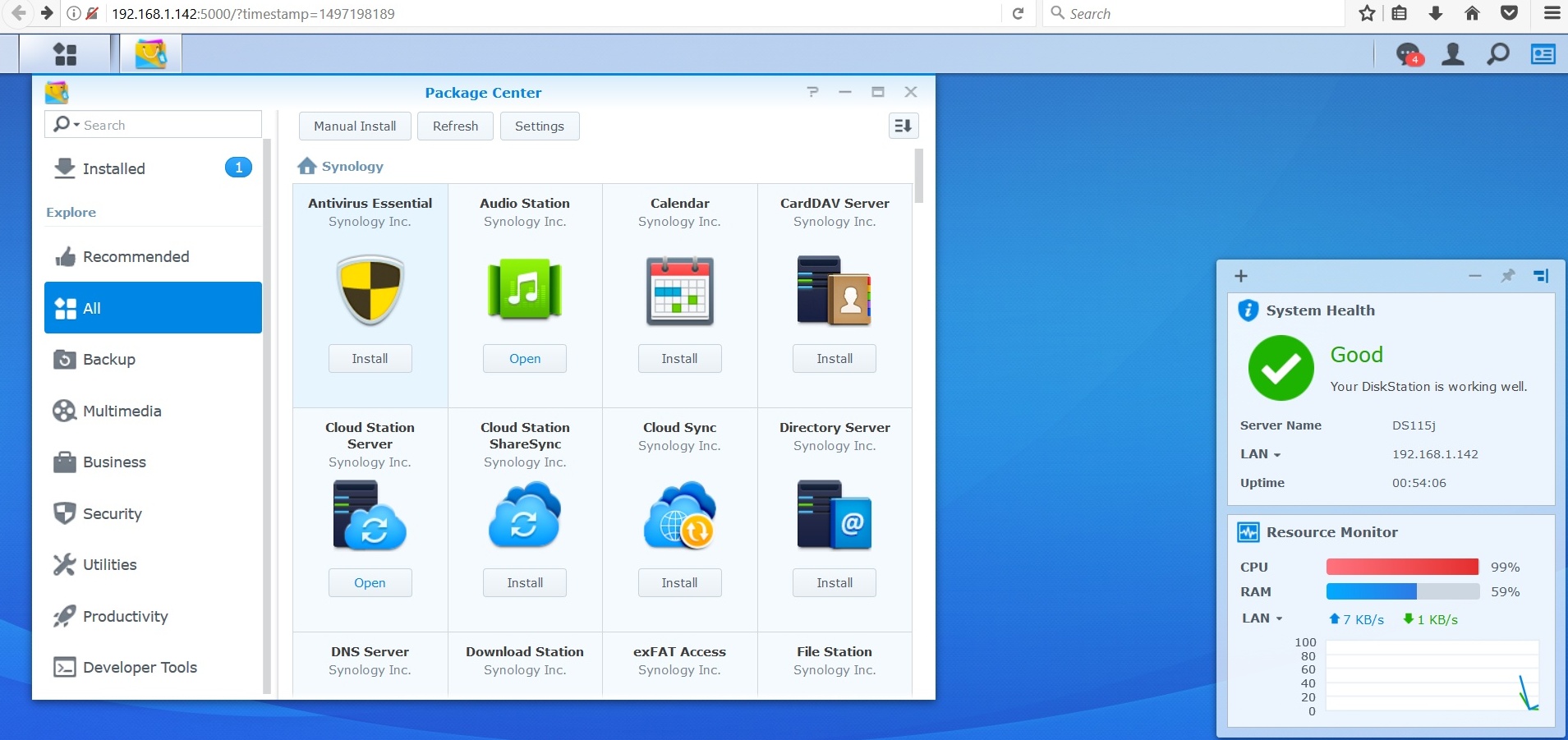Click the browser address bar URL
The image size is (1568, 740).
point(253,14)
